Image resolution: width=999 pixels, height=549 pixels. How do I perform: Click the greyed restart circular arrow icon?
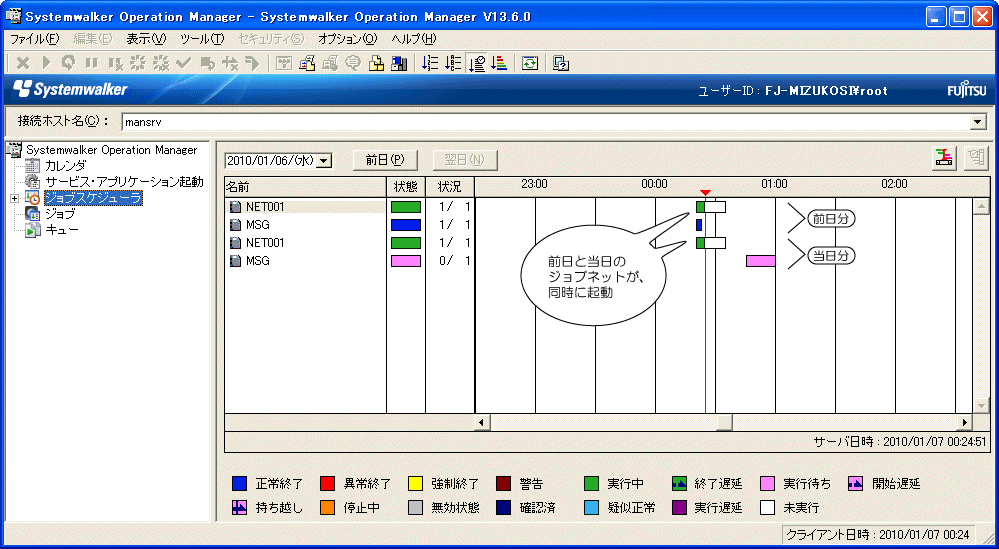tap(68, 62)
